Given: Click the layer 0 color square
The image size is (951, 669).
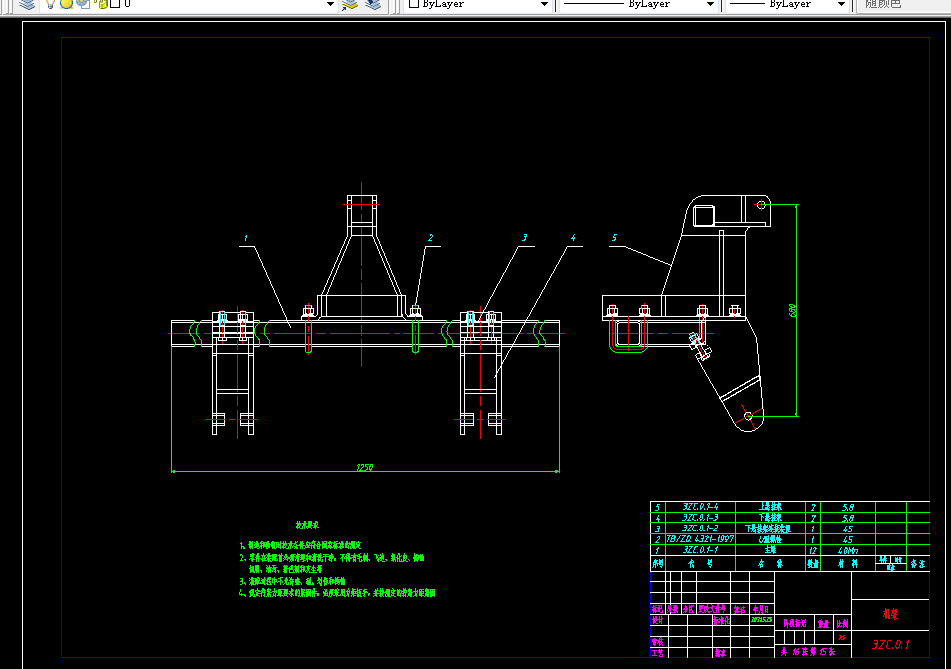Looking at the screenshot, I should click(x=115, y=4).
